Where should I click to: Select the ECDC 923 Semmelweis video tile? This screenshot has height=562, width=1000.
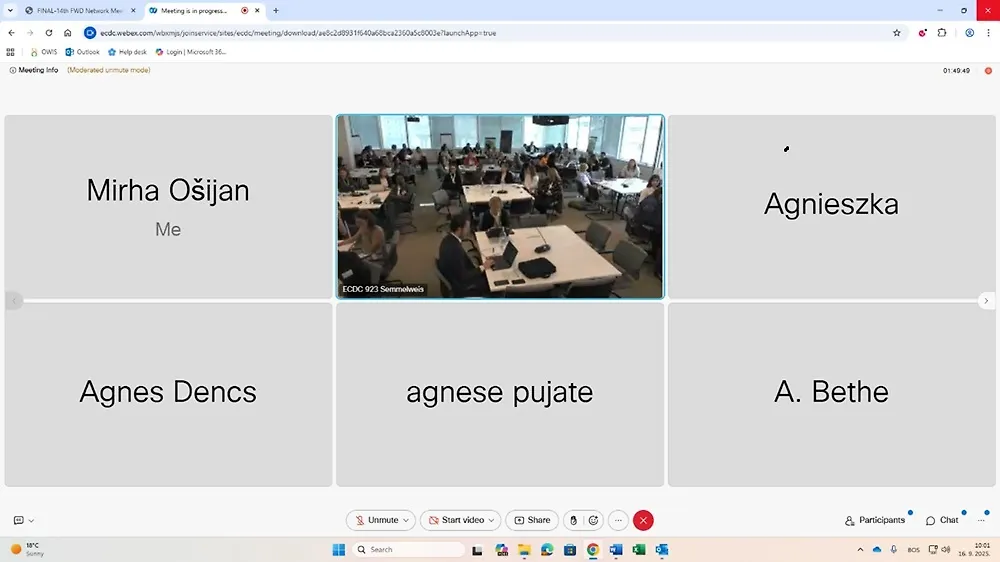[500, 207]
